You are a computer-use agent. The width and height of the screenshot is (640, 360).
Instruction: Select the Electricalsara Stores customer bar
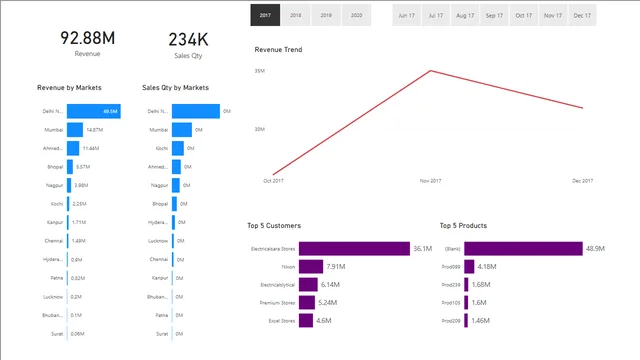[354, 249]
